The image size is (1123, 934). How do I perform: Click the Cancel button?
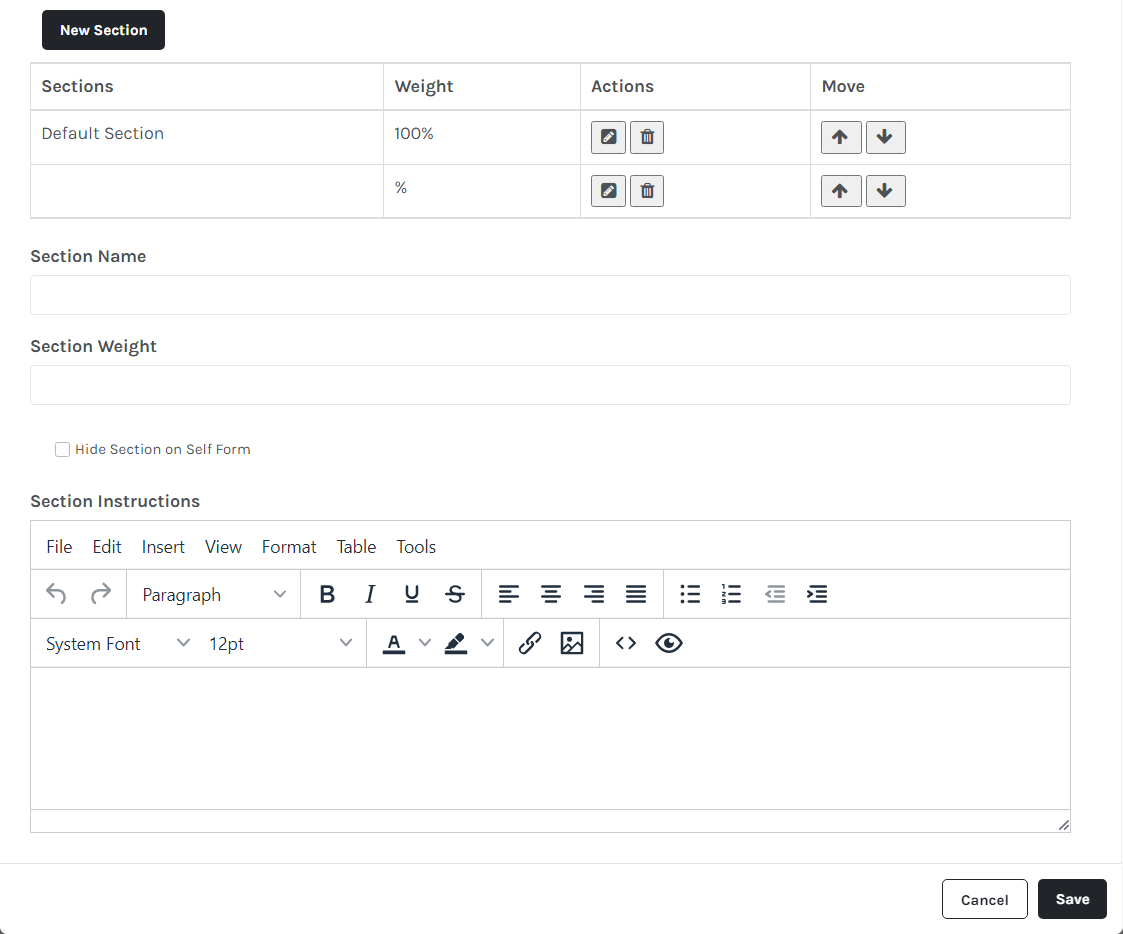coord(984,899)
